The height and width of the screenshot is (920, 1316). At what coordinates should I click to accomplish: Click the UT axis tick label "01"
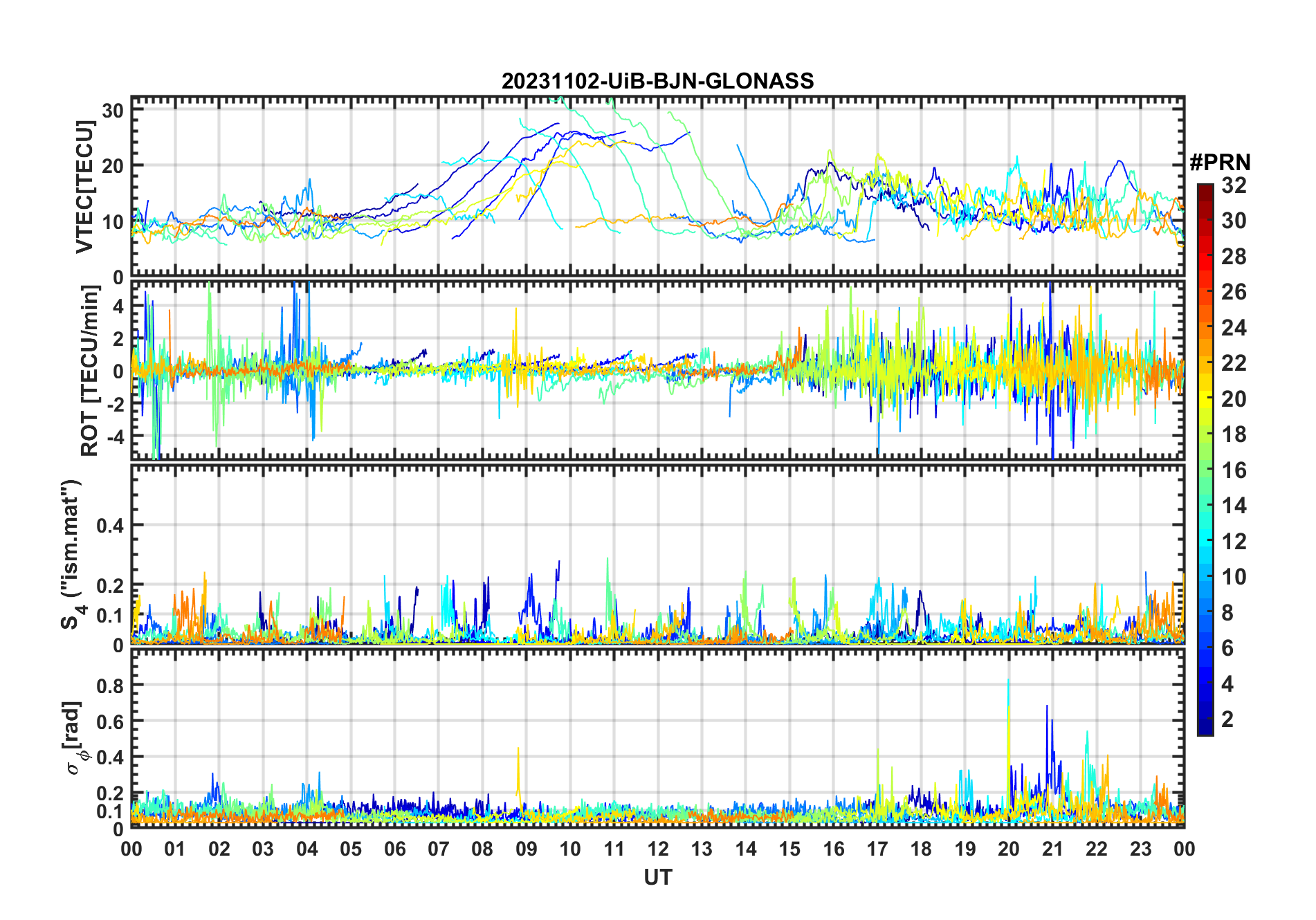(x=175, y=849)
